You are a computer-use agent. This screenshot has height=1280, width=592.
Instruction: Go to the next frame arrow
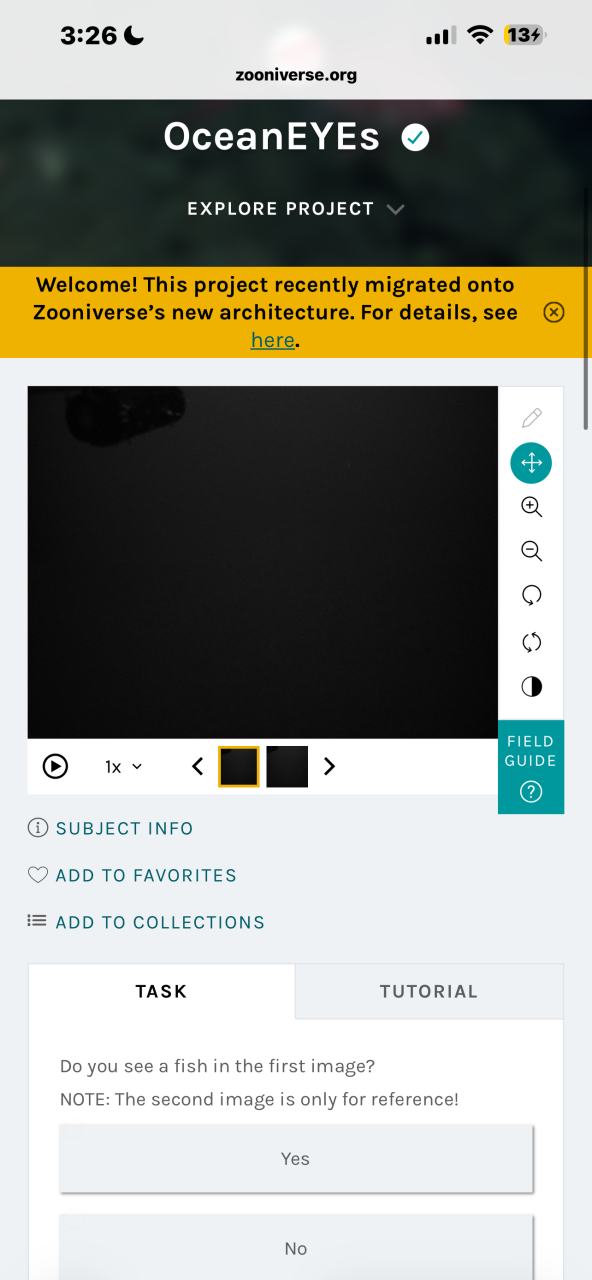pos(330,767)
